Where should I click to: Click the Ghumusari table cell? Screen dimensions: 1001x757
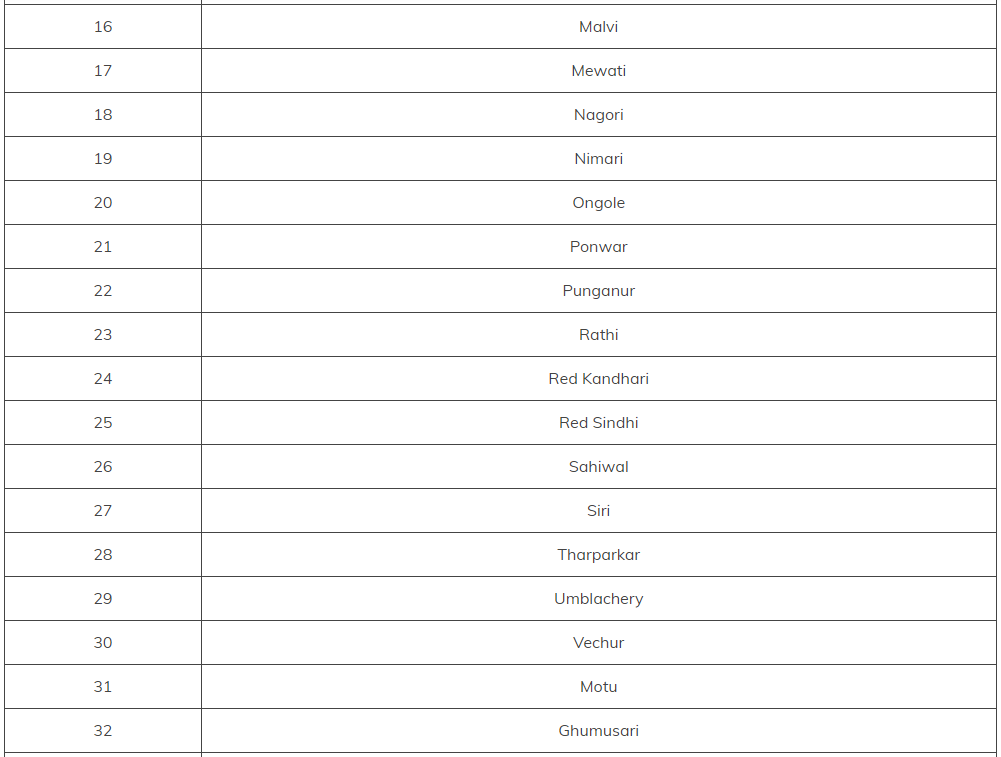pos(598,731)
